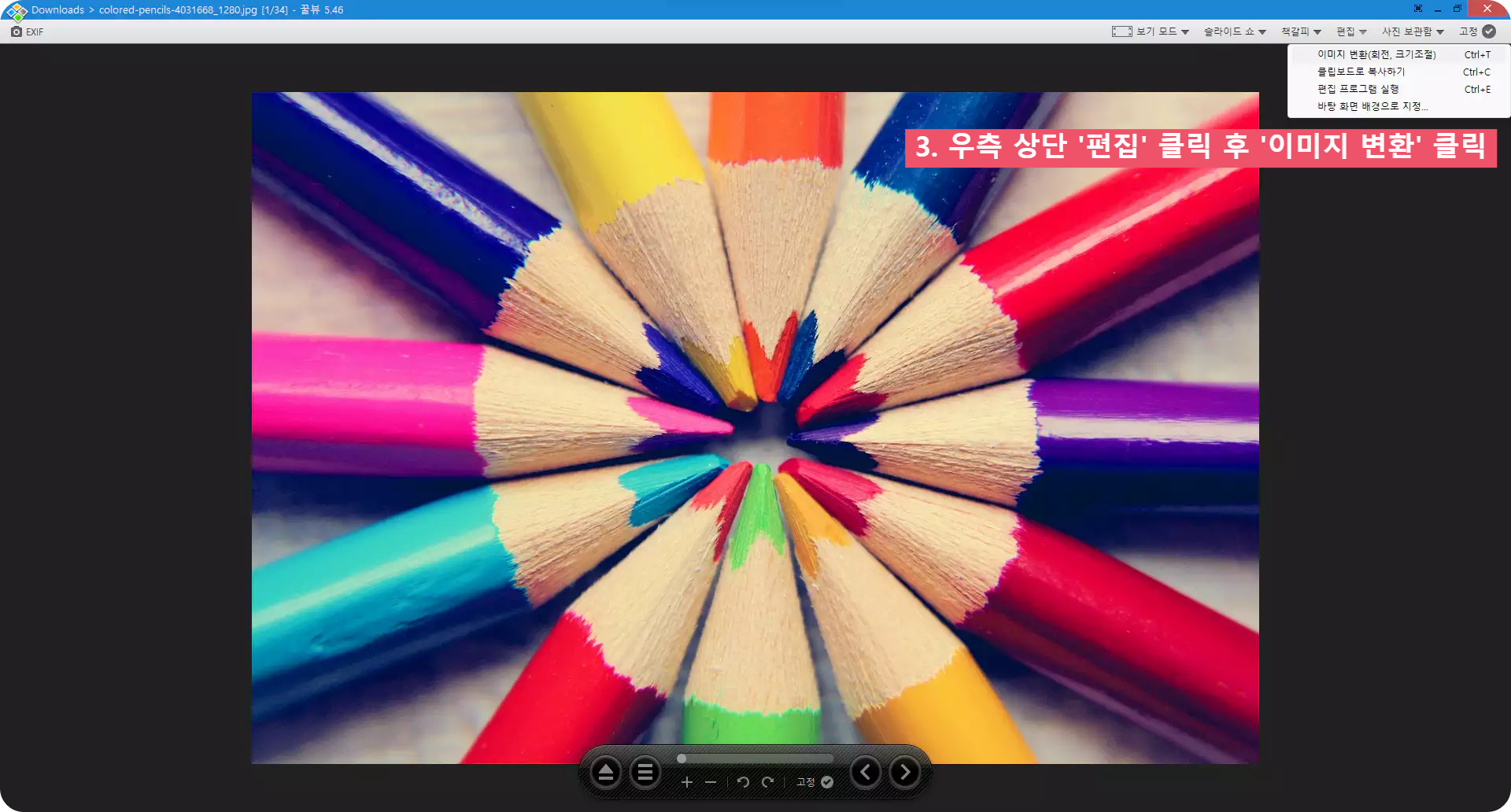
Task: Click the Honeyview app logo icon
Action: pos(17,11)
